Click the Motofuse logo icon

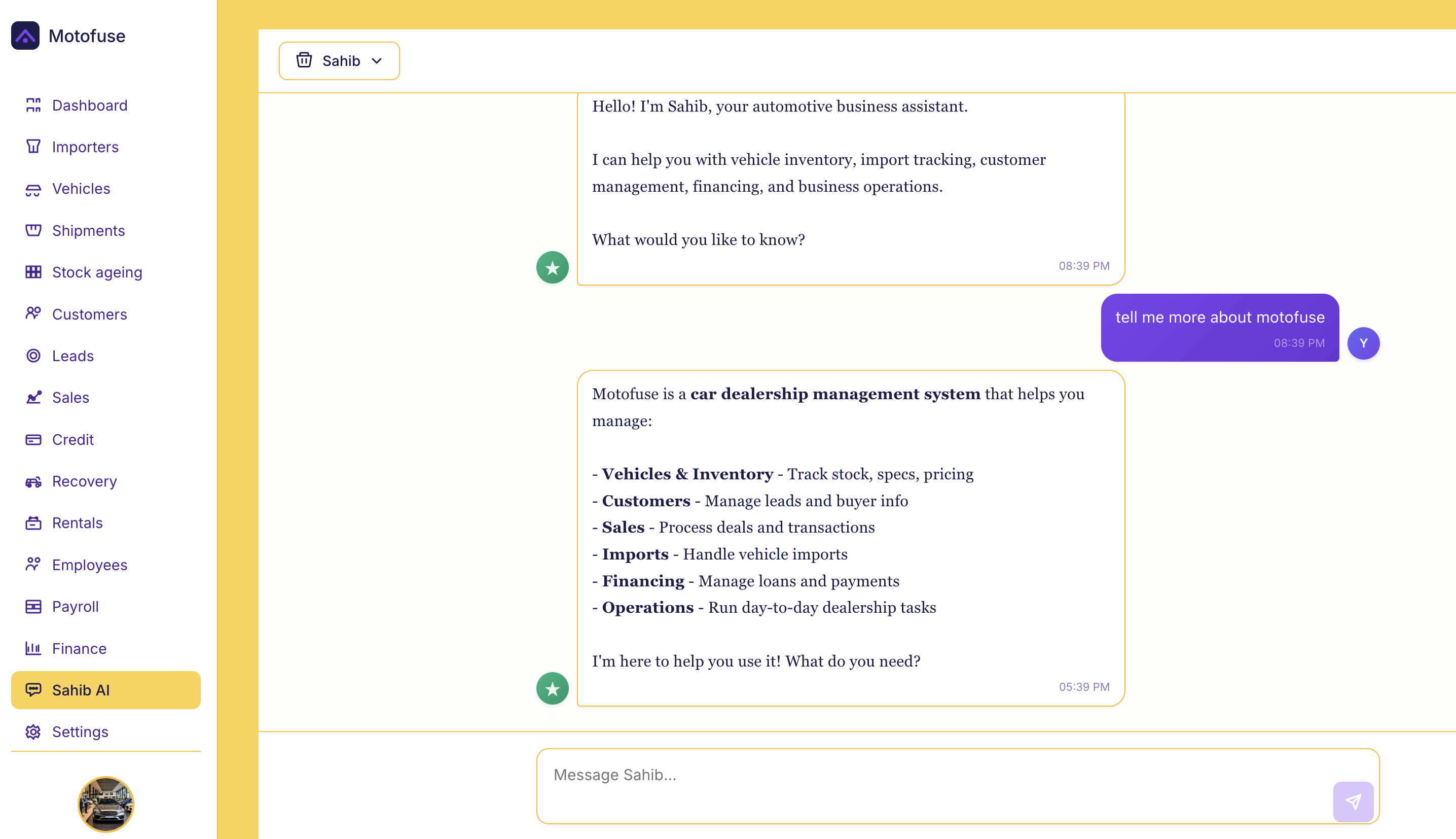coord(25,36)
